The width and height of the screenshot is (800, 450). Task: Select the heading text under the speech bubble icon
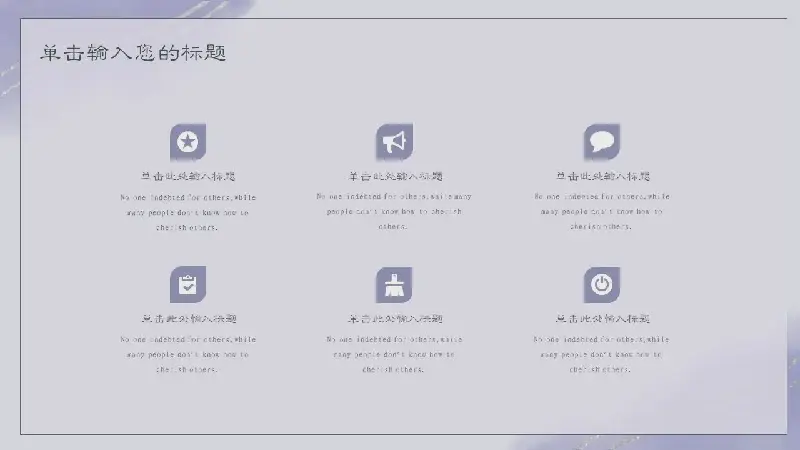(x=602, y=176)
